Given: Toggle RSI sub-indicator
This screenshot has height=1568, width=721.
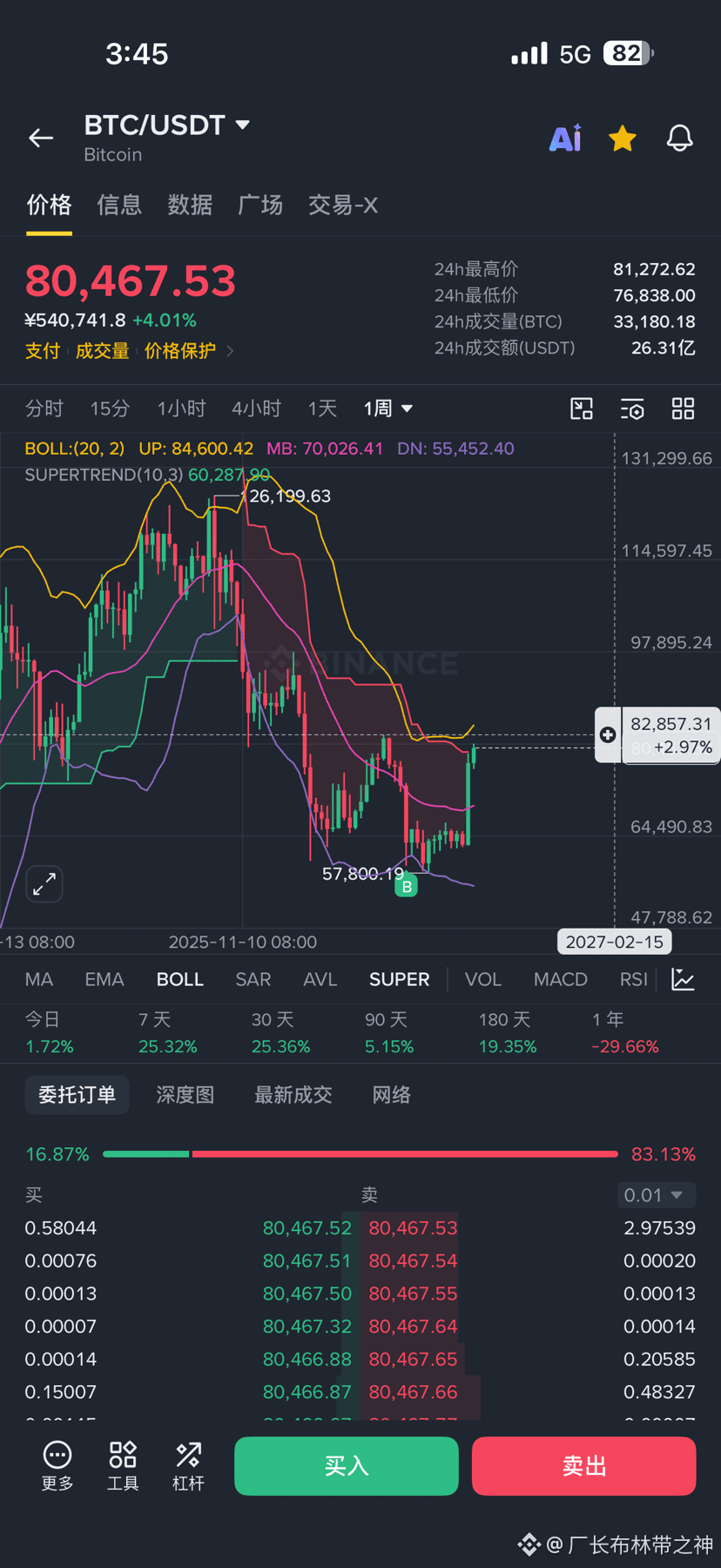Looking at the screenshot, I should pos(634,979).
